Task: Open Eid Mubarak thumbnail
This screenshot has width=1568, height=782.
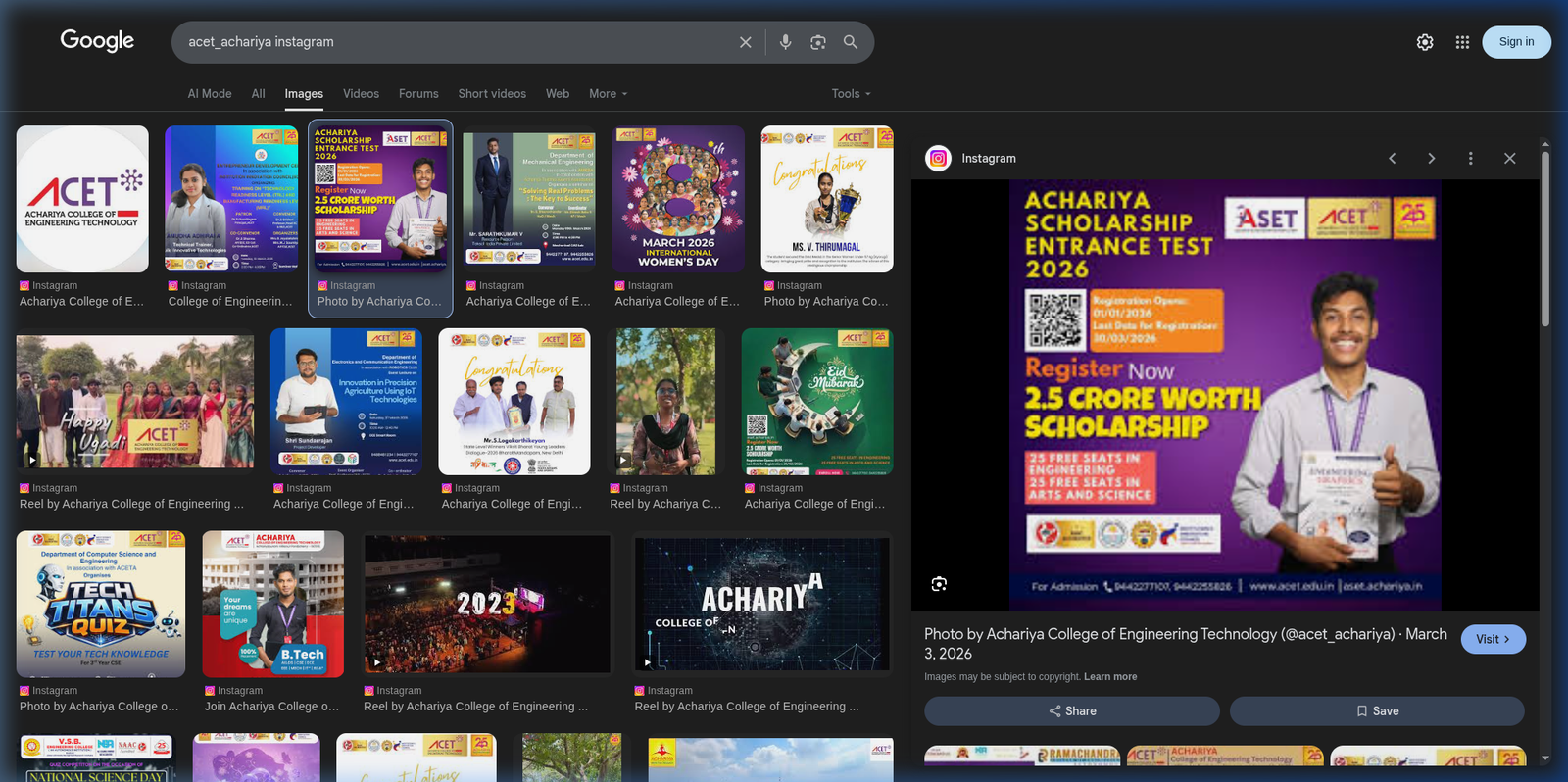Action: 817,402
